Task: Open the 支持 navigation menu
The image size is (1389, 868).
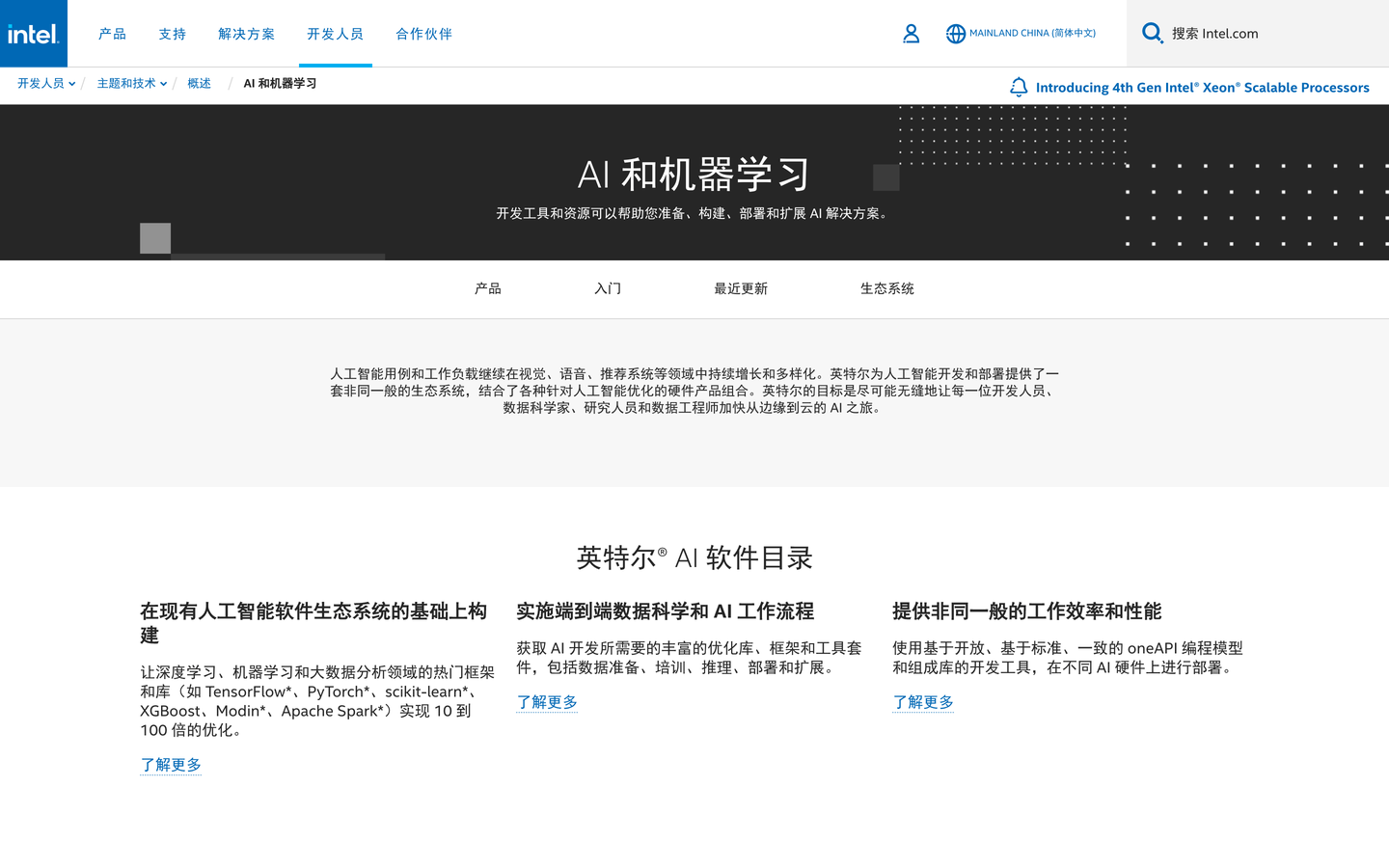Action: pos(173,34)
